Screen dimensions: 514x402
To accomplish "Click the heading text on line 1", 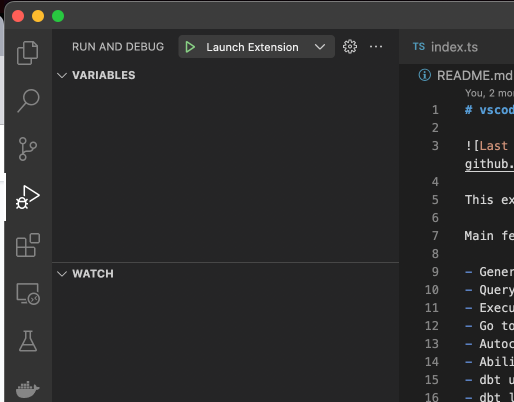I will (489, 110).
